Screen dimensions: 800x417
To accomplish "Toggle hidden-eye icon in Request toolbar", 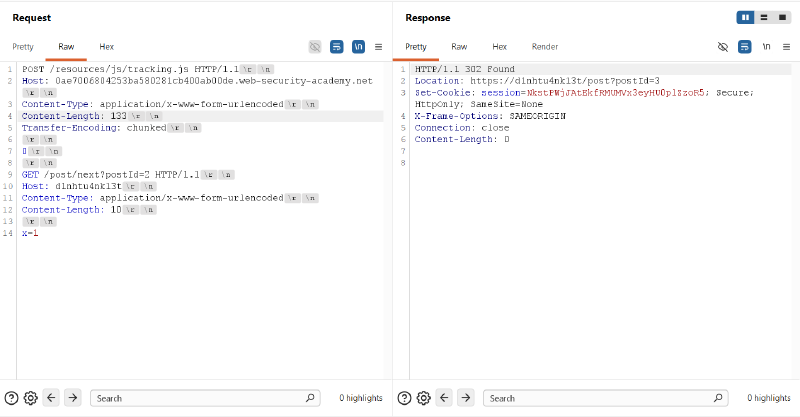I will coord(315,47).
